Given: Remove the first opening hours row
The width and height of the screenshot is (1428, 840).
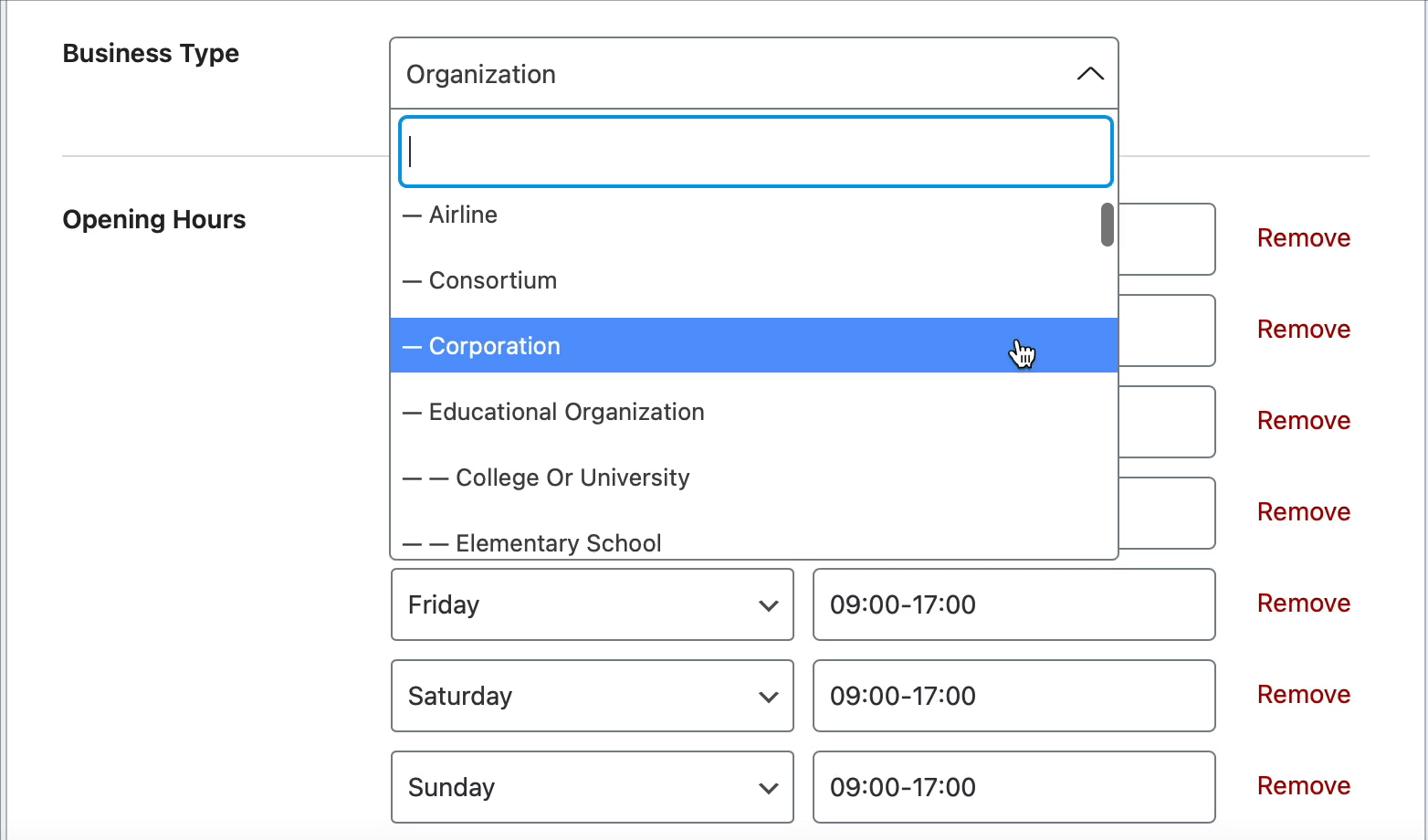Looking at the screenshot, I should (x=1303, y=238).
